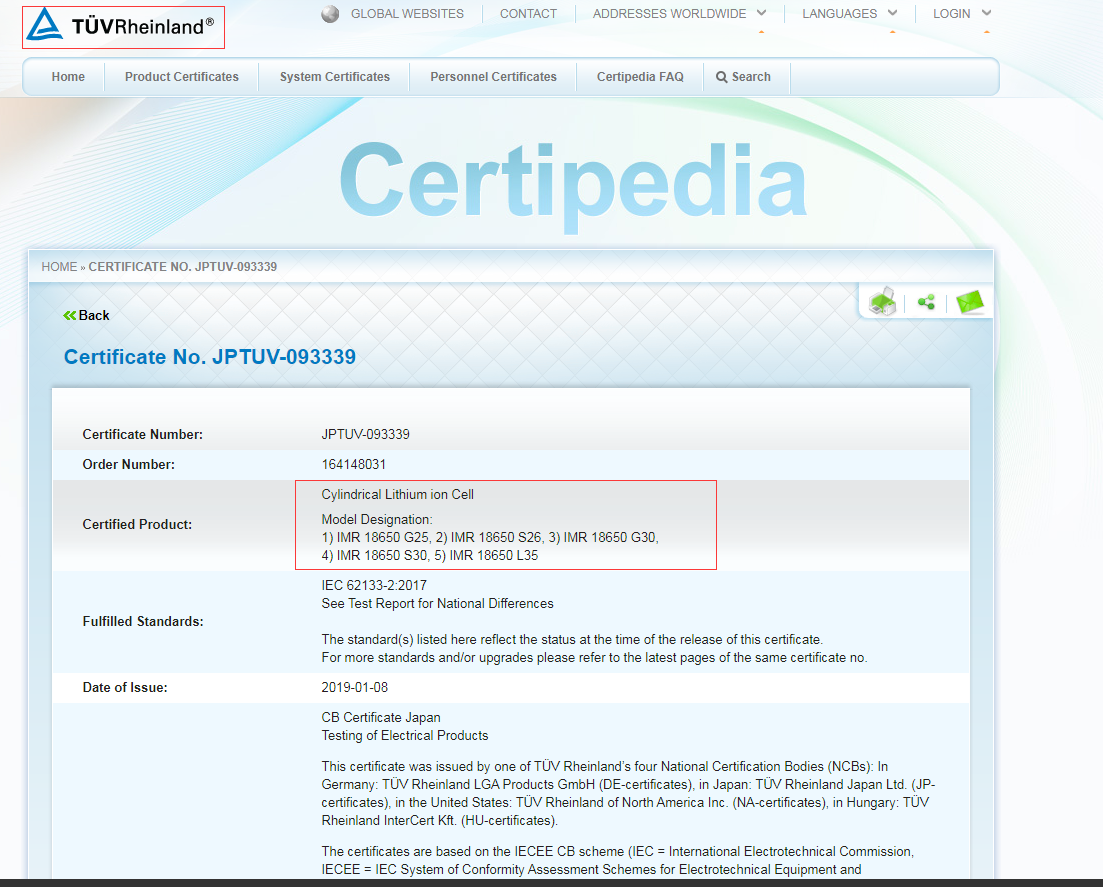Share the certificate via the share icon
Viewport: 1103px width, 887px height.
pyautogui.click(x=926, y=302)
